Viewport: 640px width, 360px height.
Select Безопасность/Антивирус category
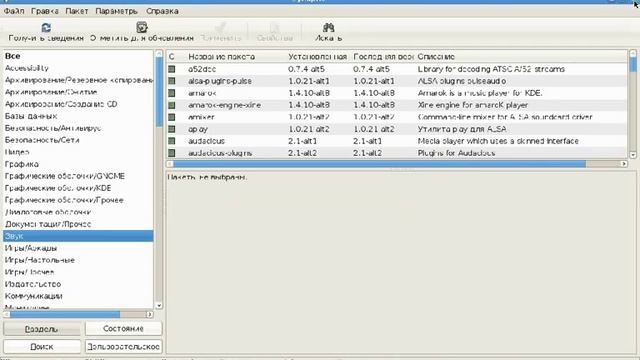pos(78,128)
